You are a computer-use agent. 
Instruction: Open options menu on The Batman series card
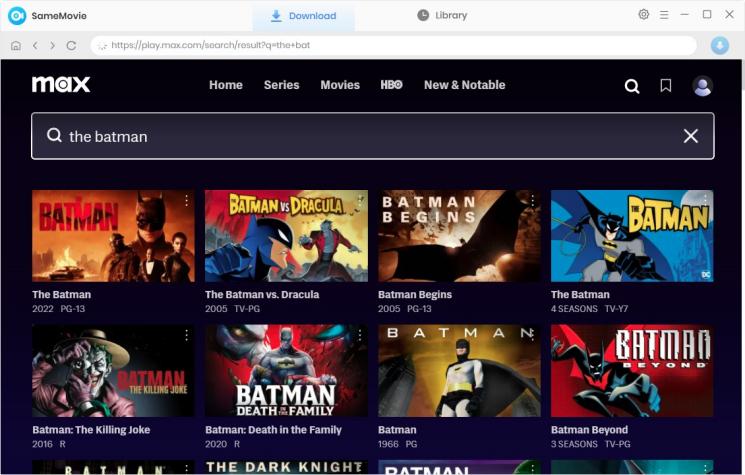coord(706,200)
